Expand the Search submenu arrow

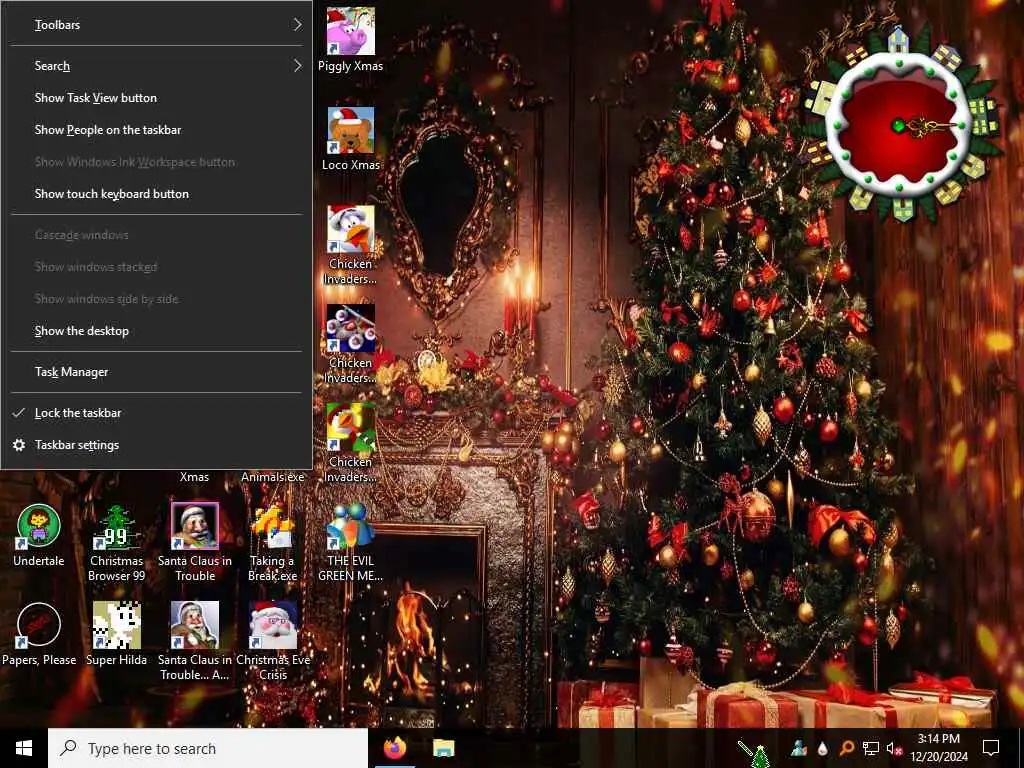pos(297,66)
